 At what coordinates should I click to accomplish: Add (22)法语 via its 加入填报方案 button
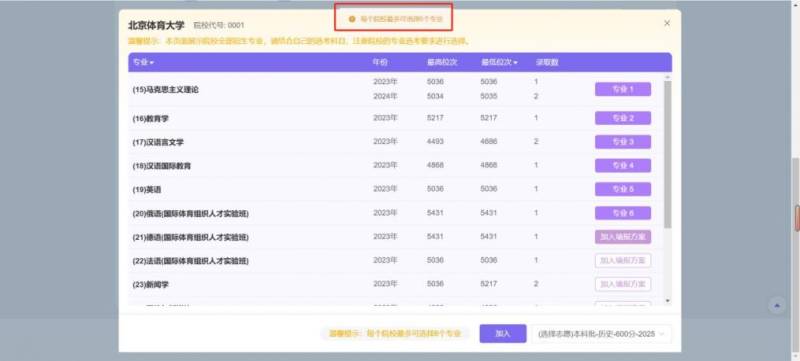pos(622,261)
